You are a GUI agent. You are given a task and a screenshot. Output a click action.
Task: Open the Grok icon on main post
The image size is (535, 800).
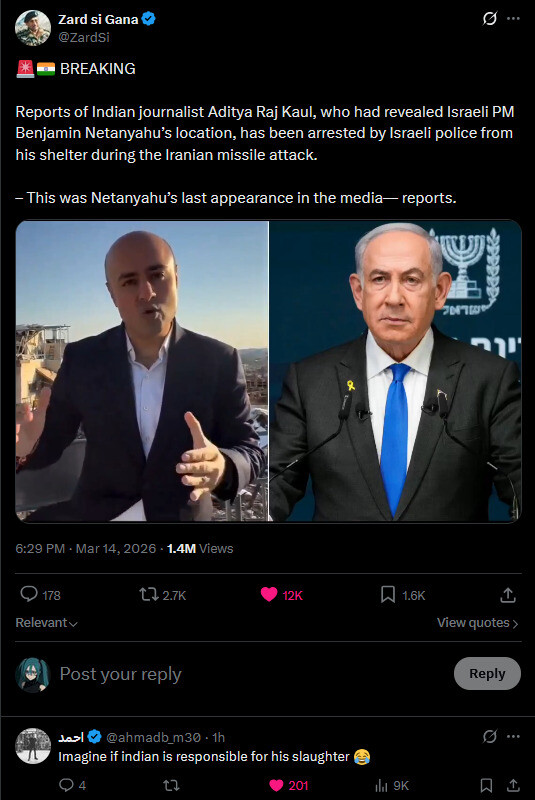(490, 19)
